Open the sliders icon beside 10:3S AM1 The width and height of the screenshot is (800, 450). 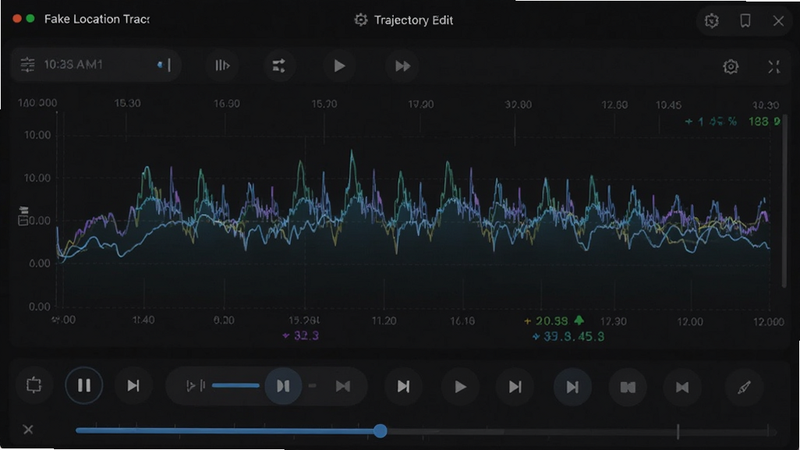point(28,65)
